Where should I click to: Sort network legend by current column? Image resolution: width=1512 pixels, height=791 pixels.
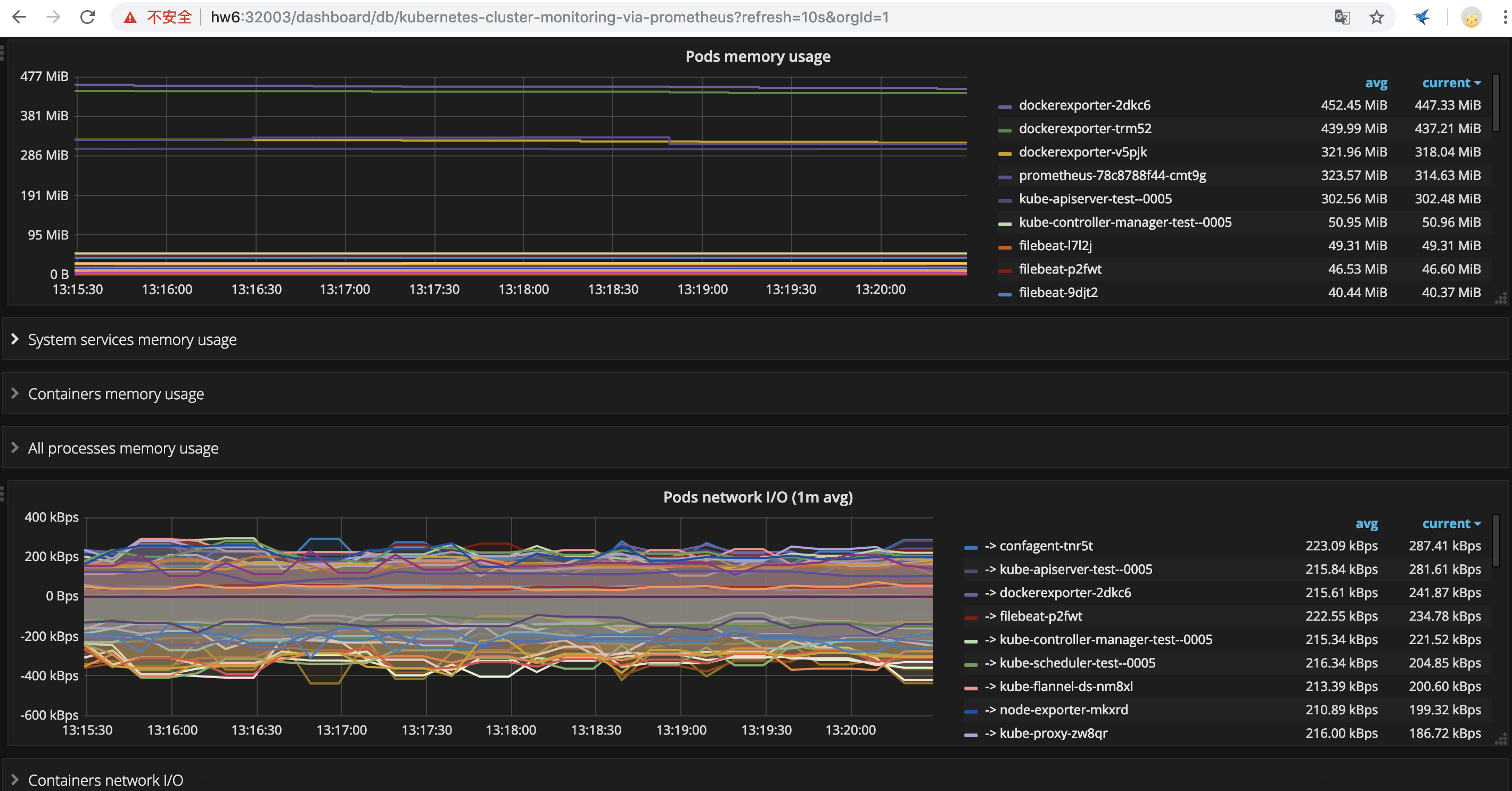pos(1451,523)
